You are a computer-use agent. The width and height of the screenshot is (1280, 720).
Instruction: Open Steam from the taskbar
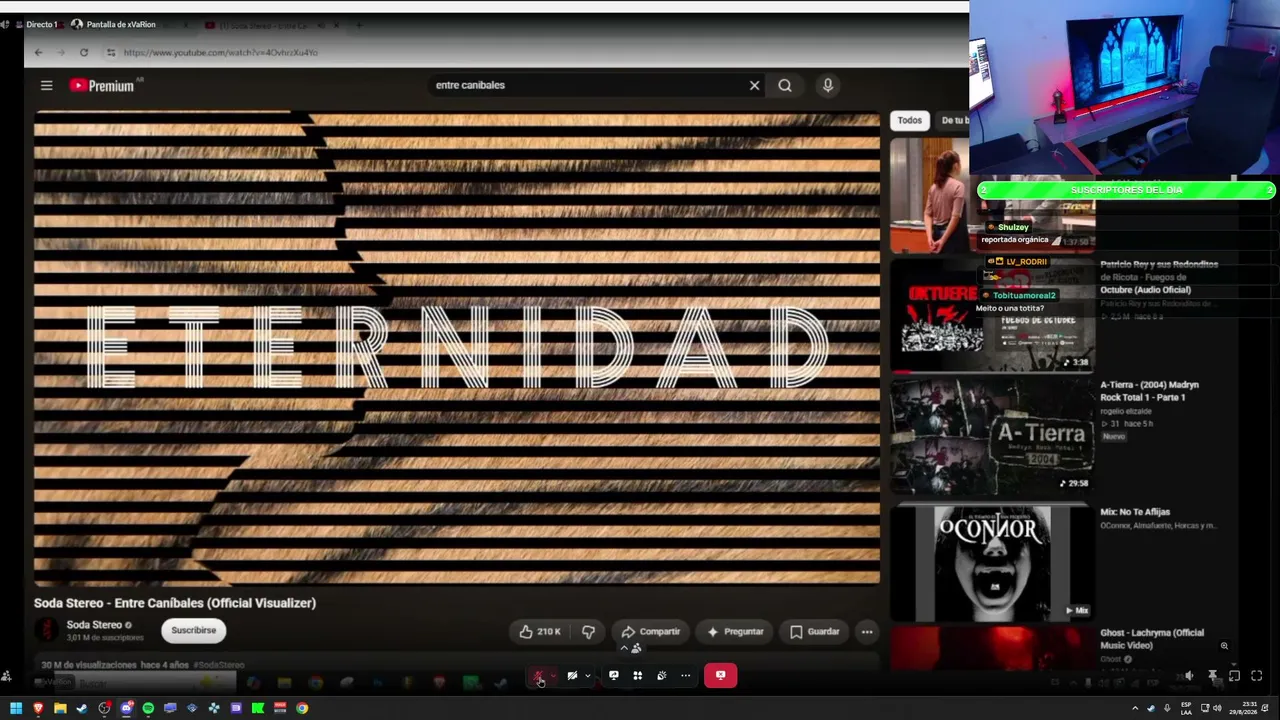[82, 709]
